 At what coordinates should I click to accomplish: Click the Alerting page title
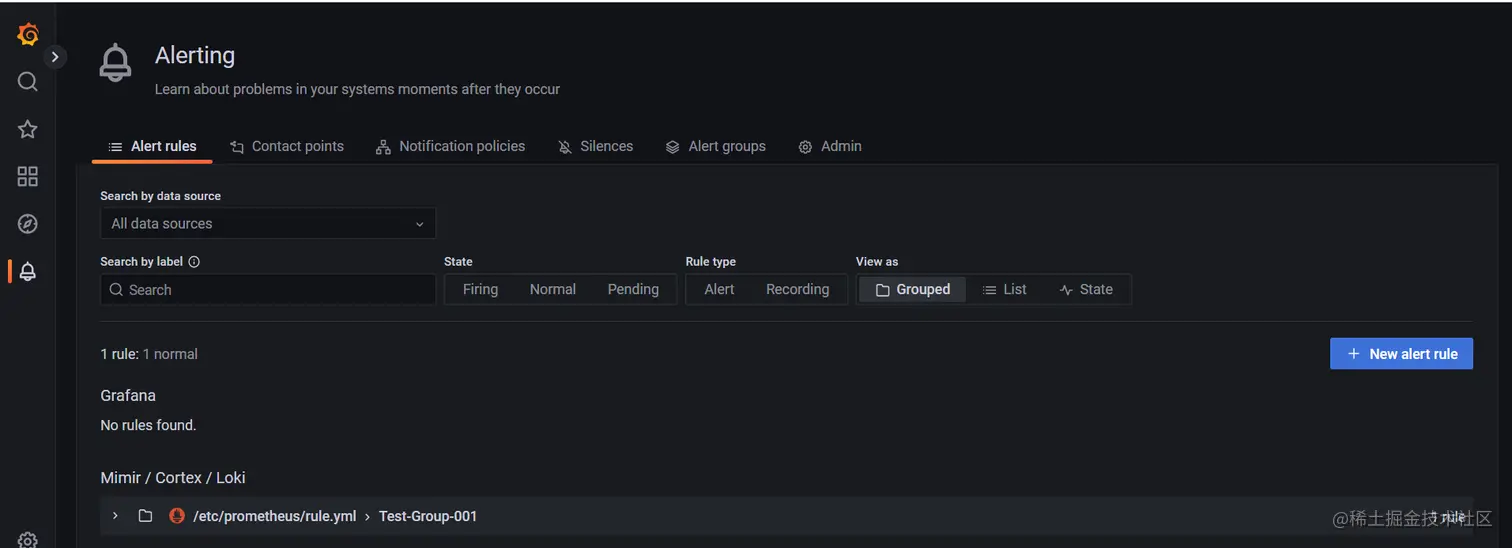195,56
